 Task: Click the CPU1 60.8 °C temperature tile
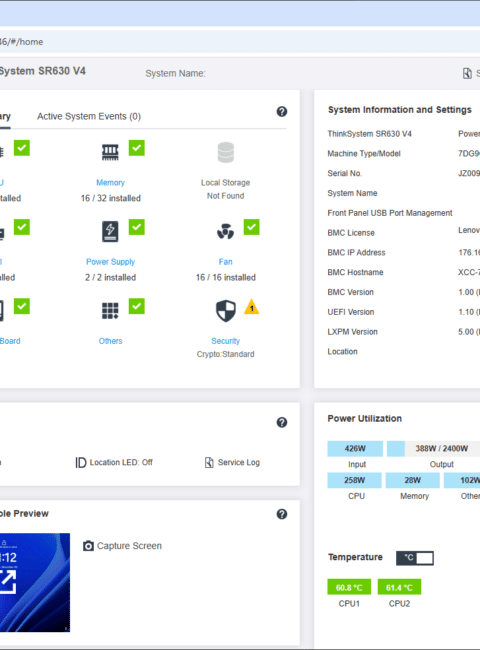click(349, 587)
